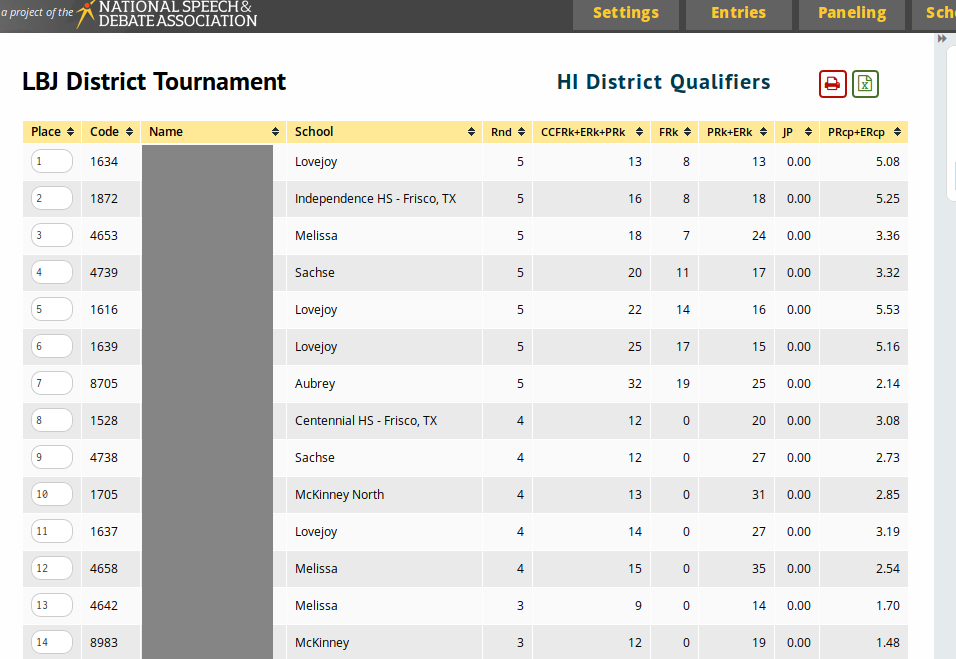The height and width of the screenshot is (659, 956).
Task: Export results with the green Excel icon
Action: tap(865, 84)
